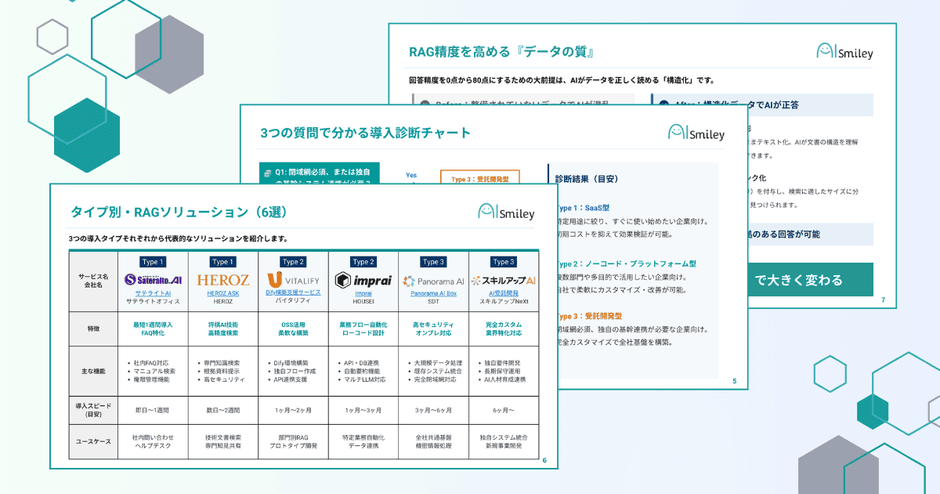Click the OSS活用 柔軟な構築 feature cell
This screenshot has width=940, height=494.
(293, 329)
